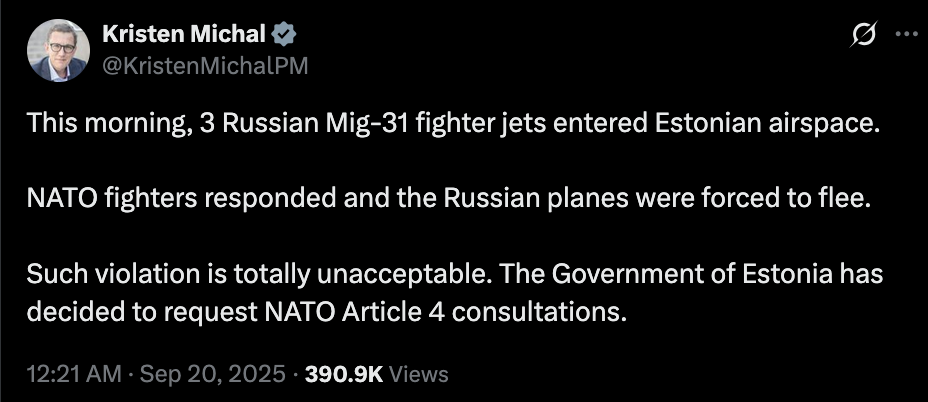The image size is (928, 402).
Task: Click the line about NATO fighters responding
Action: (x=450, y=200)
